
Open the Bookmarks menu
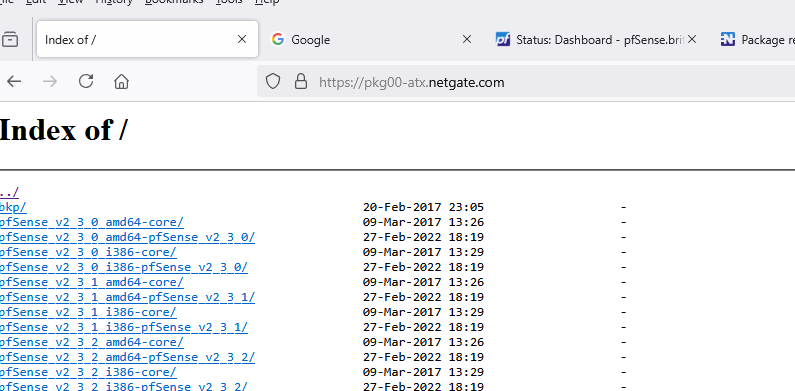click(174, 2)
